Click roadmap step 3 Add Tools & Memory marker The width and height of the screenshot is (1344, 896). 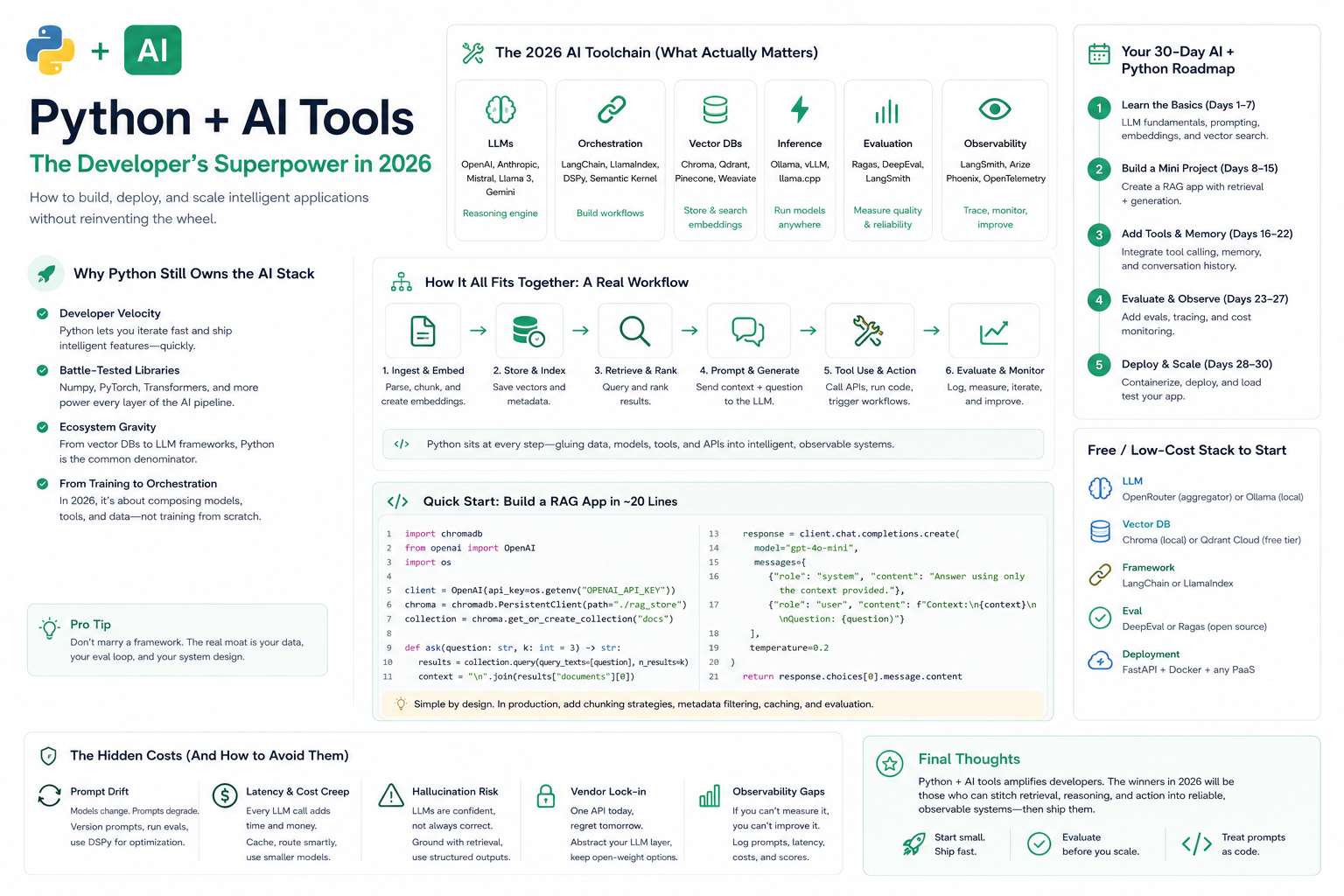click(1099, 234)
